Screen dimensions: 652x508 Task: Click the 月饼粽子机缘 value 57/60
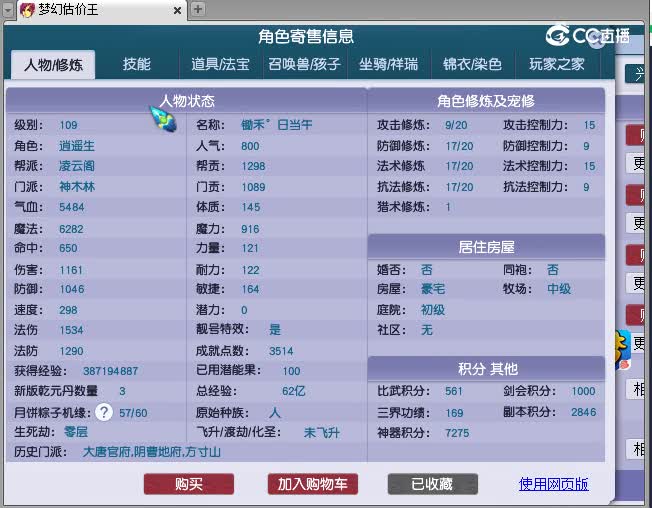pos(133,413)
